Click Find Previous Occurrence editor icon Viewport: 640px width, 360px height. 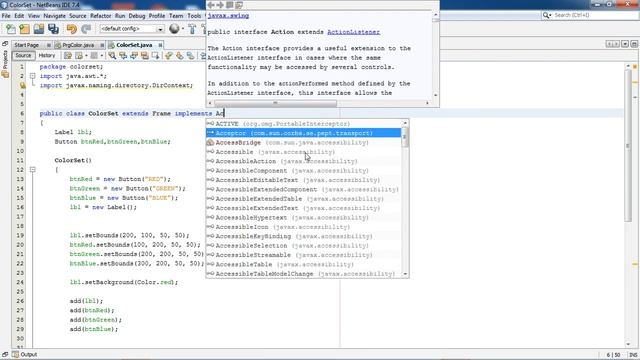click(123, 56)
